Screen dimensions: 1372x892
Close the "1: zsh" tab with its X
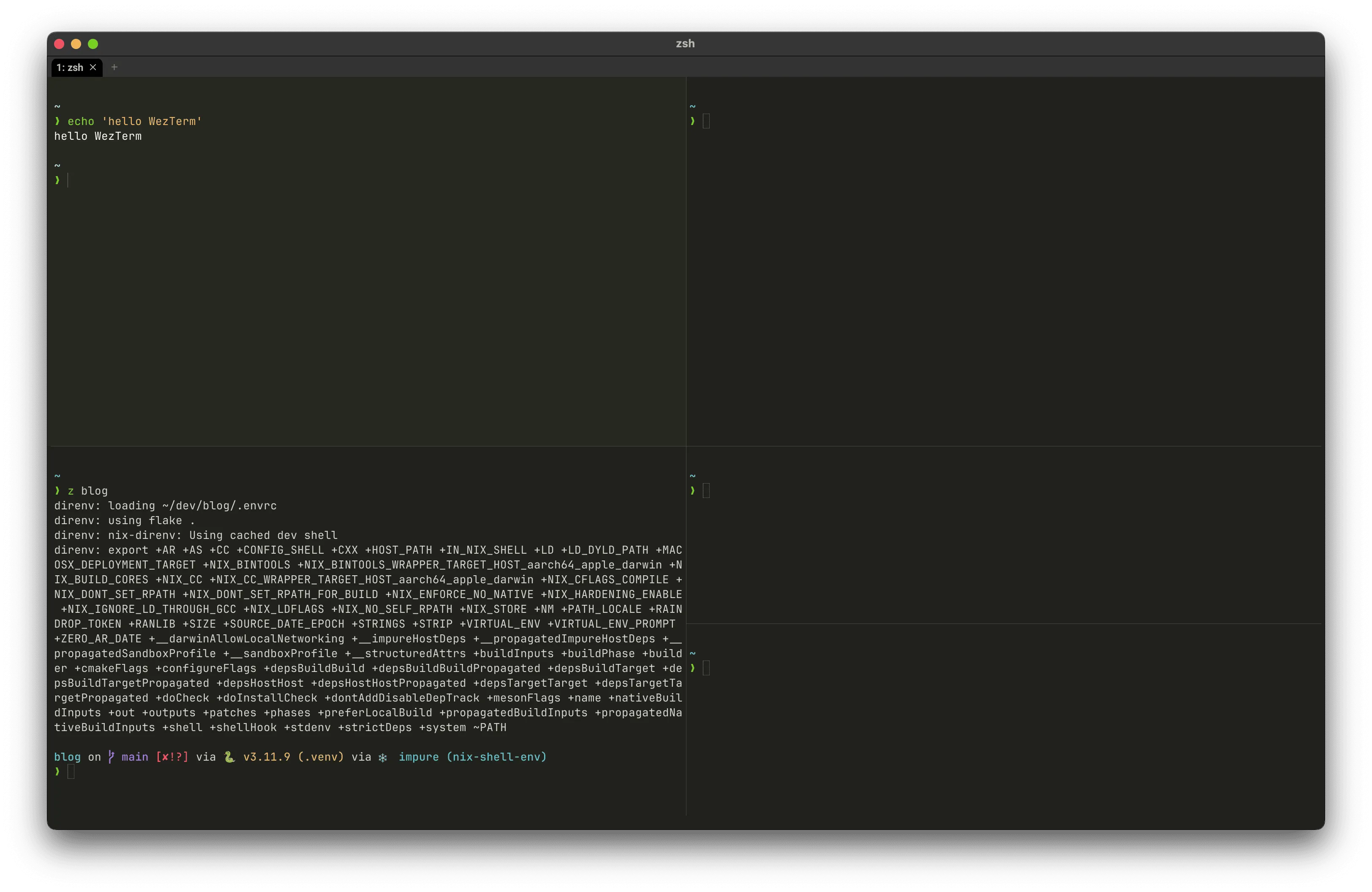pyautogui.click(x=94, y=68)
